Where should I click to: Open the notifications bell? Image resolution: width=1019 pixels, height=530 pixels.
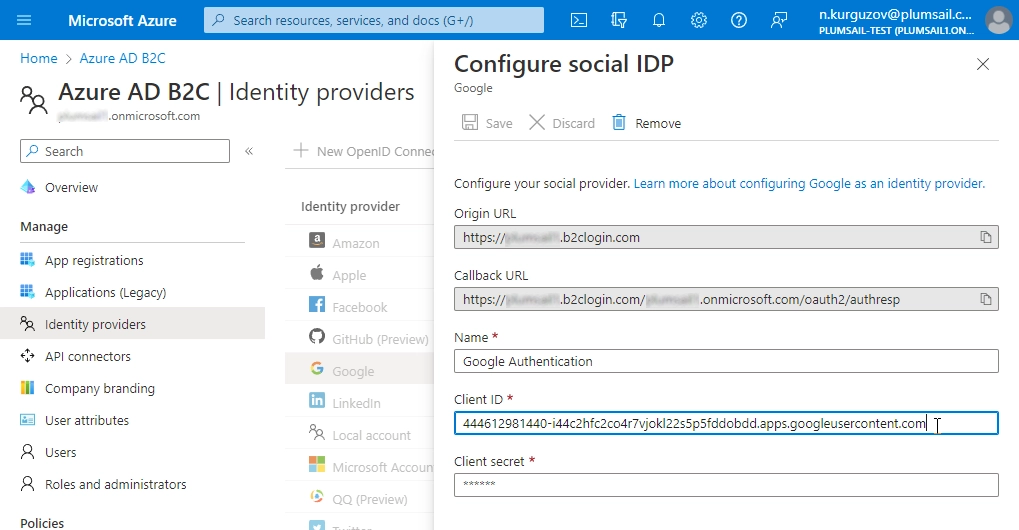point(659,20)
